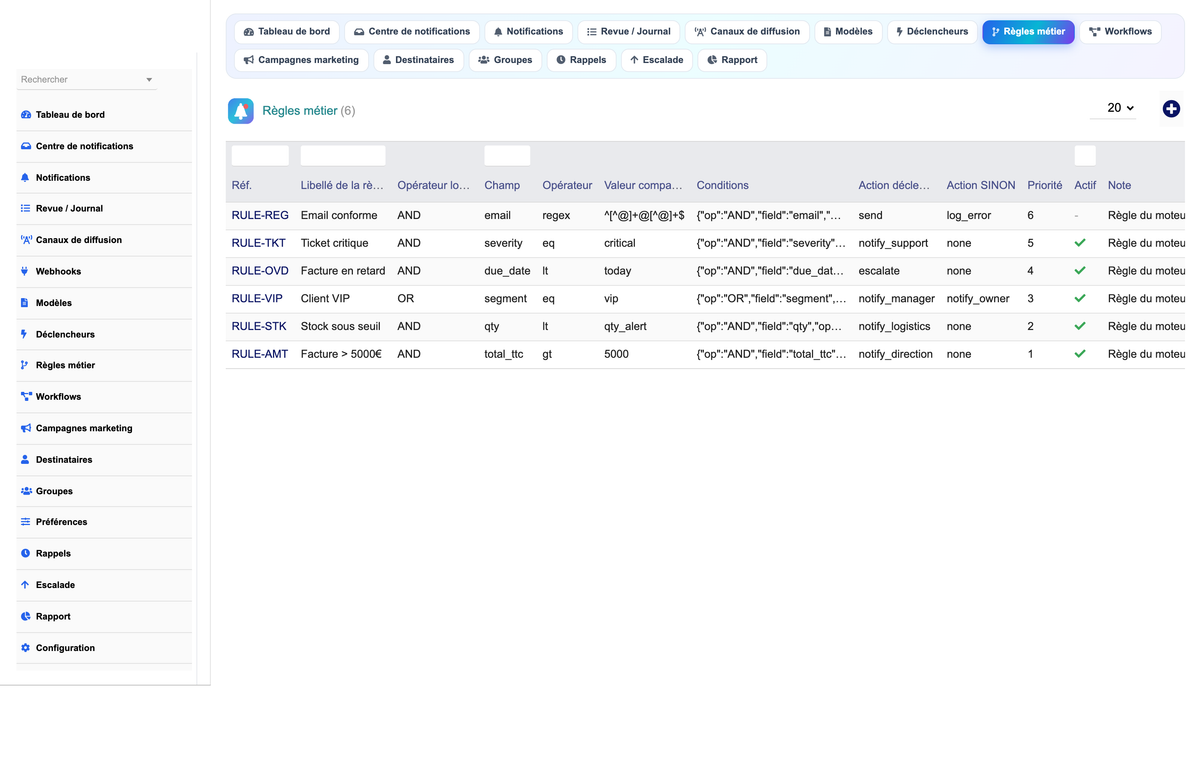Open the RULE-TKT reference link
Viewport: 1200px width, 780px height.
(x=258, y=243)
